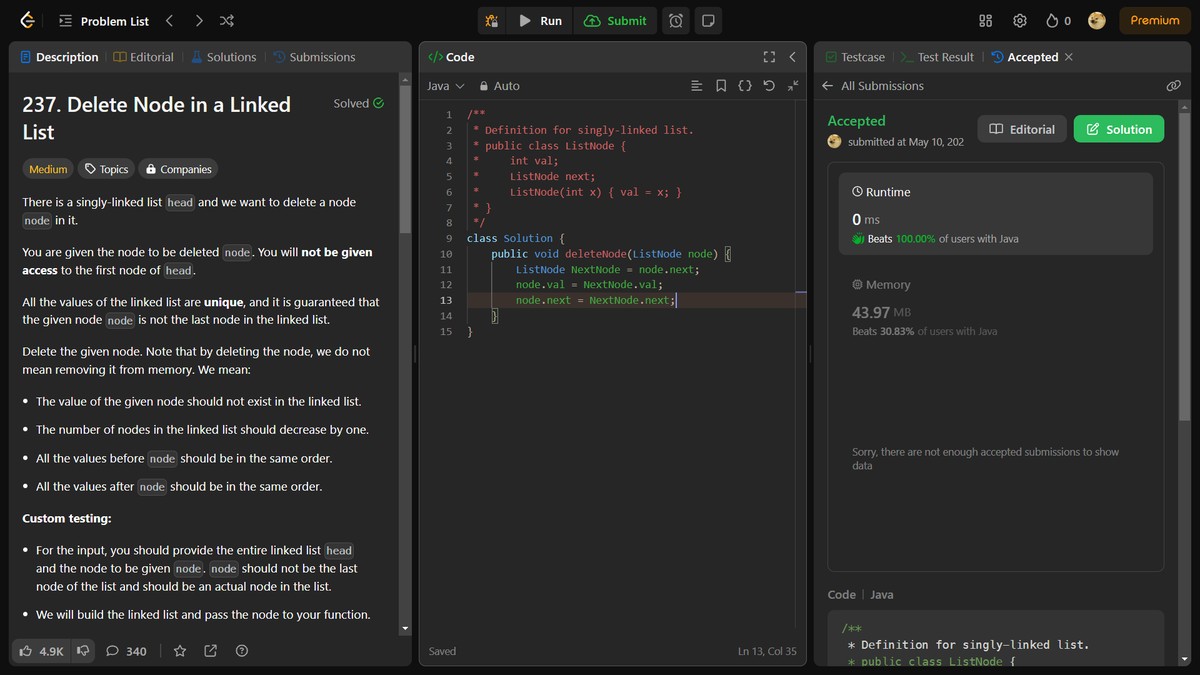Open the notes sticky note icon
This screenshot has height=675, width=1200.
coord(707,21)
